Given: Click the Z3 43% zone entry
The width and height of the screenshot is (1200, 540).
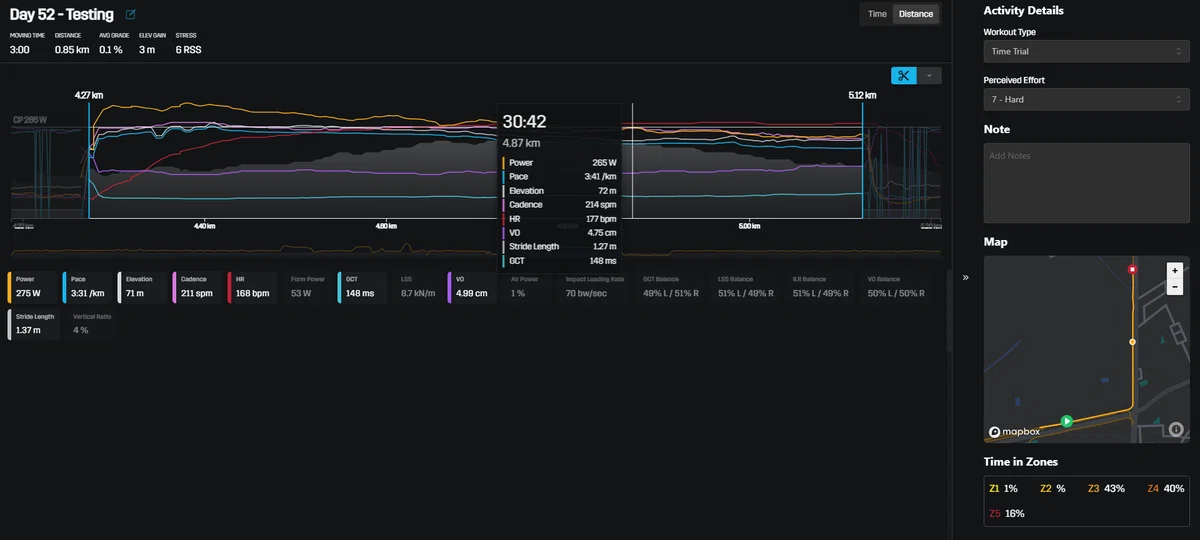Looking at the screenshot, I should [1108, 489].
